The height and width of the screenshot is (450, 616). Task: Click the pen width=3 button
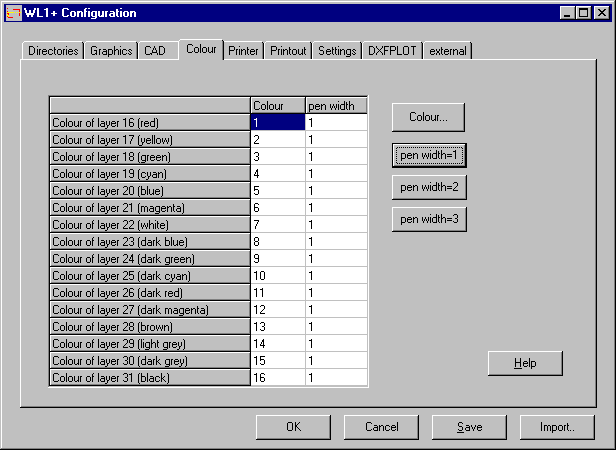click(x=428, y=218)
